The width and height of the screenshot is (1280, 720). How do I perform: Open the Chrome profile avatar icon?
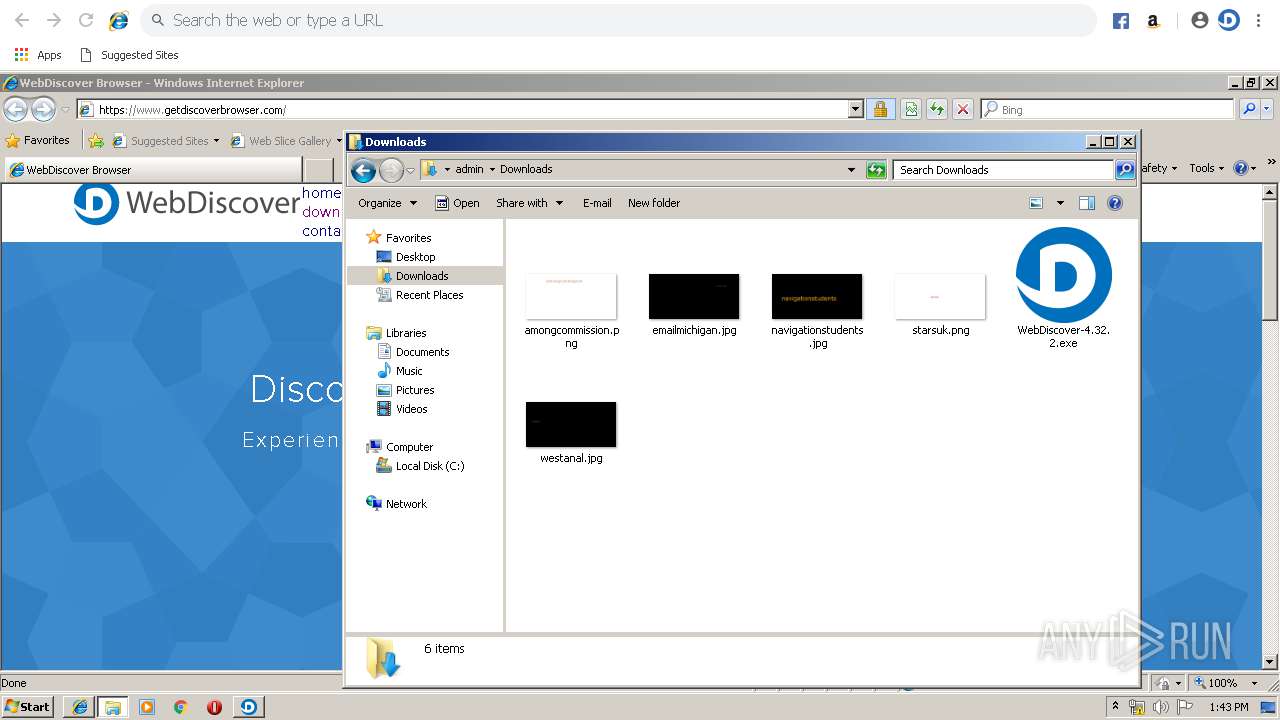[x=1199, y=20]
